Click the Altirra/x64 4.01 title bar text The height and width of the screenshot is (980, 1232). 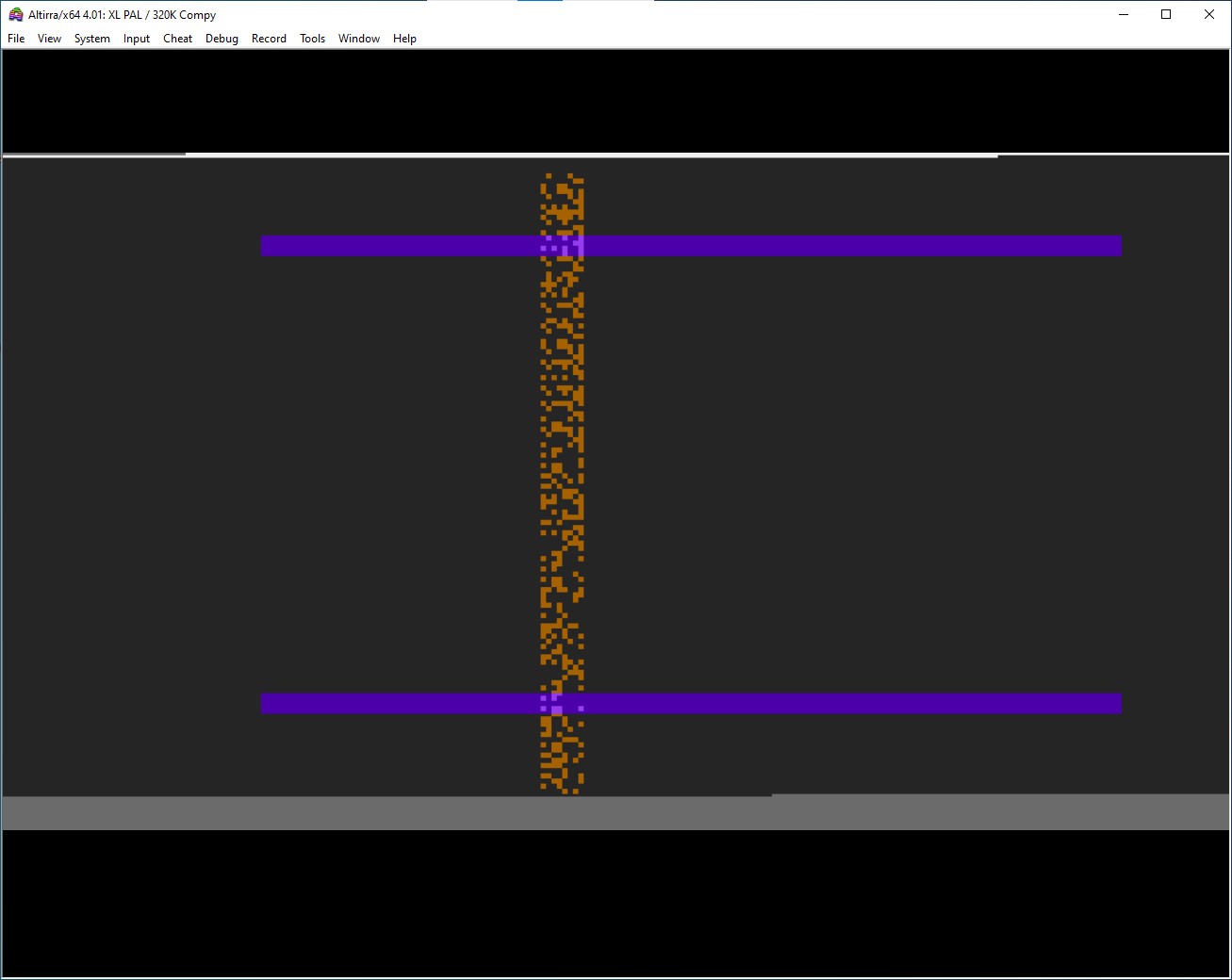(x=123, y=15)
